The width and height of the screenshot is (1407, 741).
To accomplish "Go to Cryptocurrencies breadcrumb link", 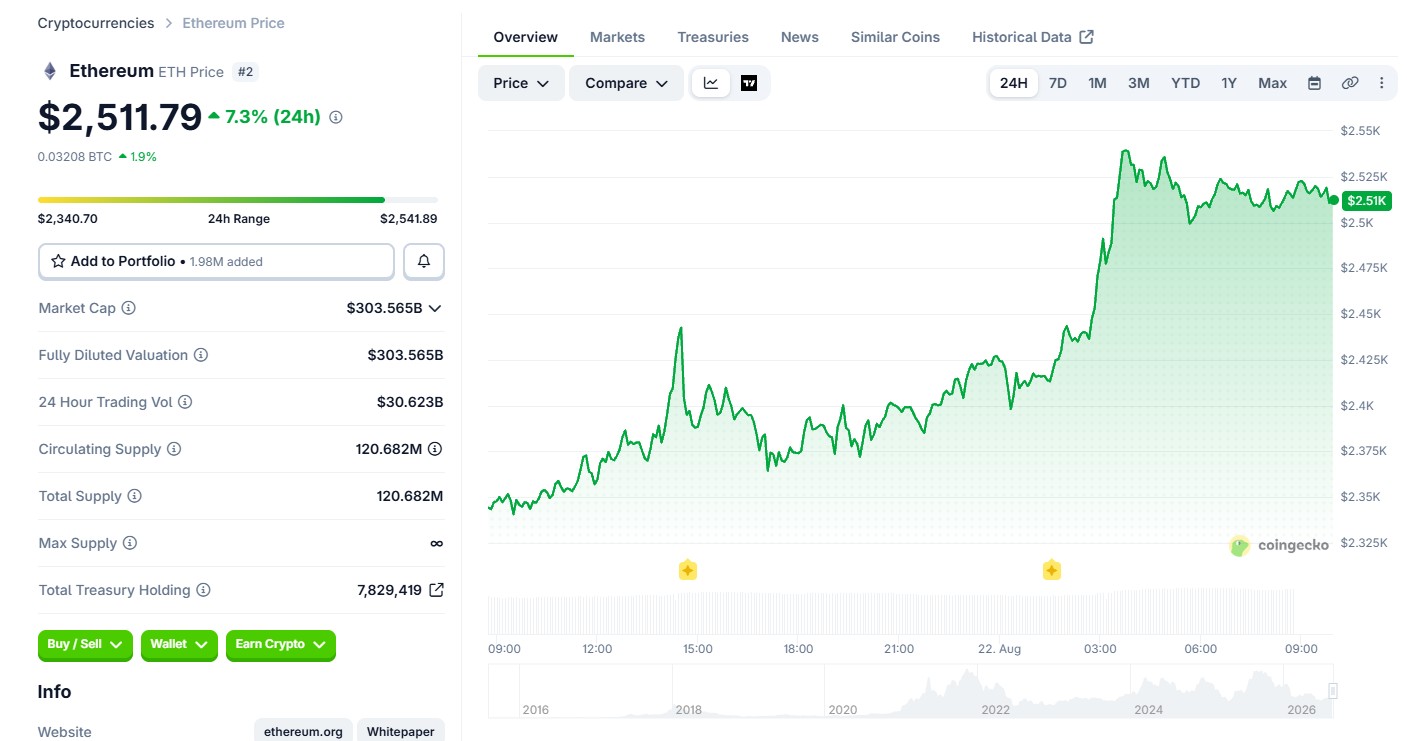I will [96, 23].
